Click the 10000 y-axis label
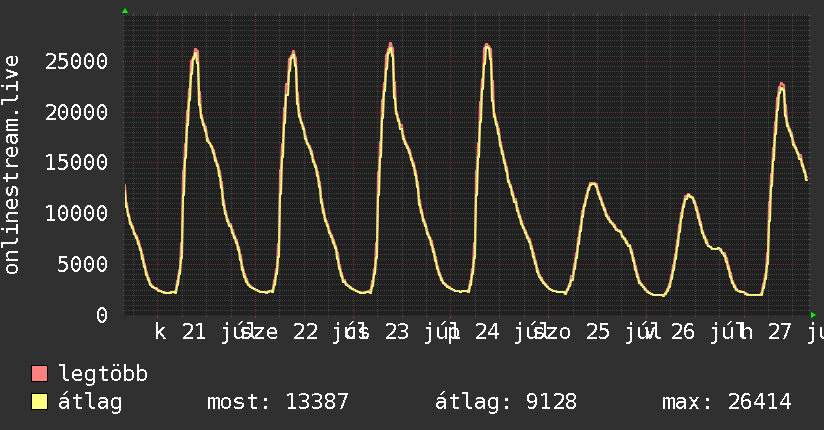Screen dimensions: 824x430 76,213
